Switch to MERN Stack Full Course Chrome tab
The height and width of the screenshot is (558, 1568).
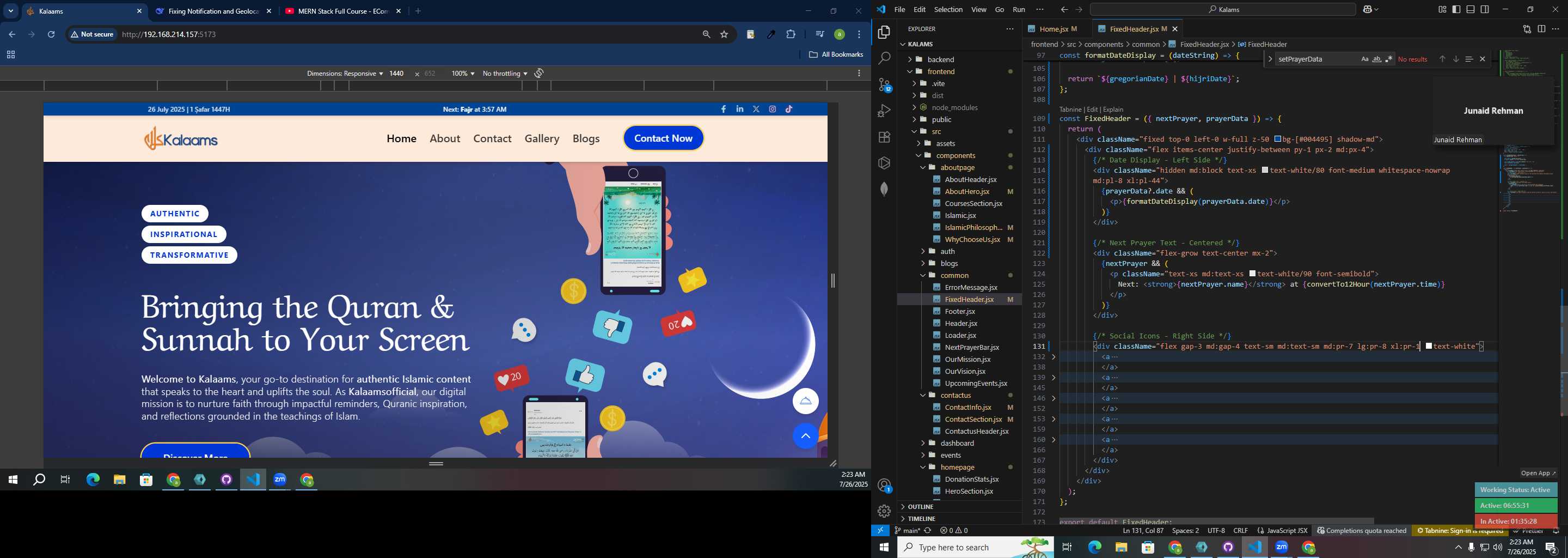[342, 11]
